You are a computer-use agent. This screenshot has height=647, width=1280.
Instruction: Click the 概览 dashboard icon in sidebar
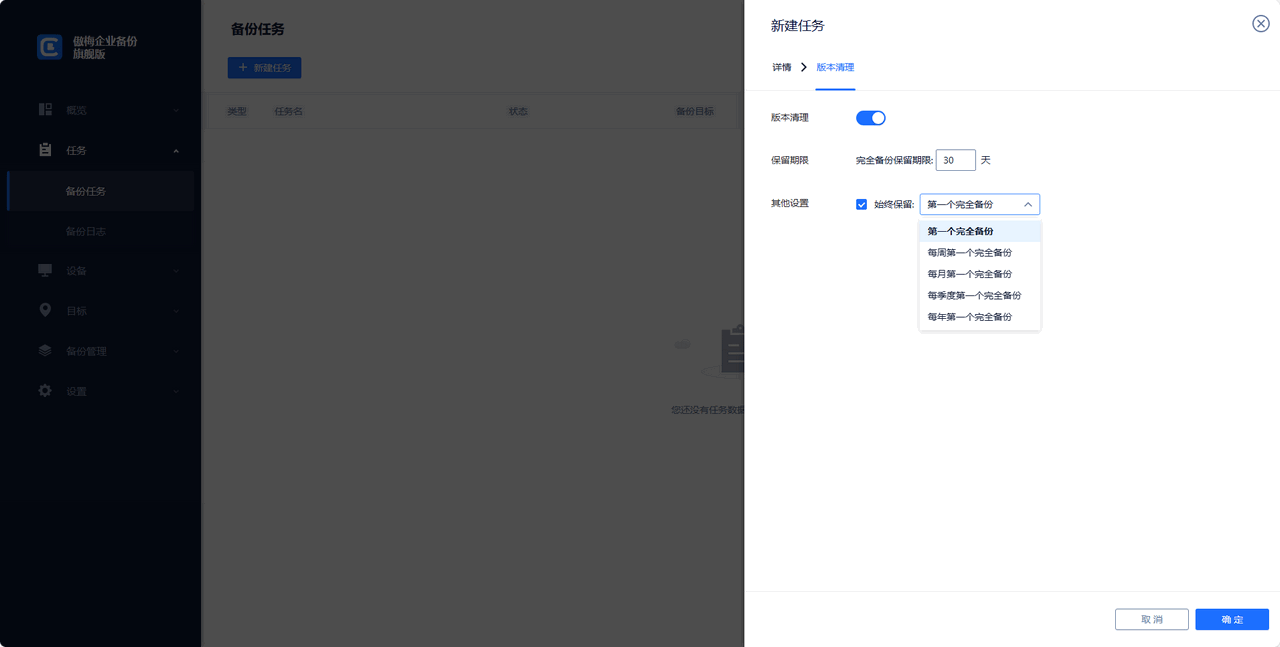(45, 110)
